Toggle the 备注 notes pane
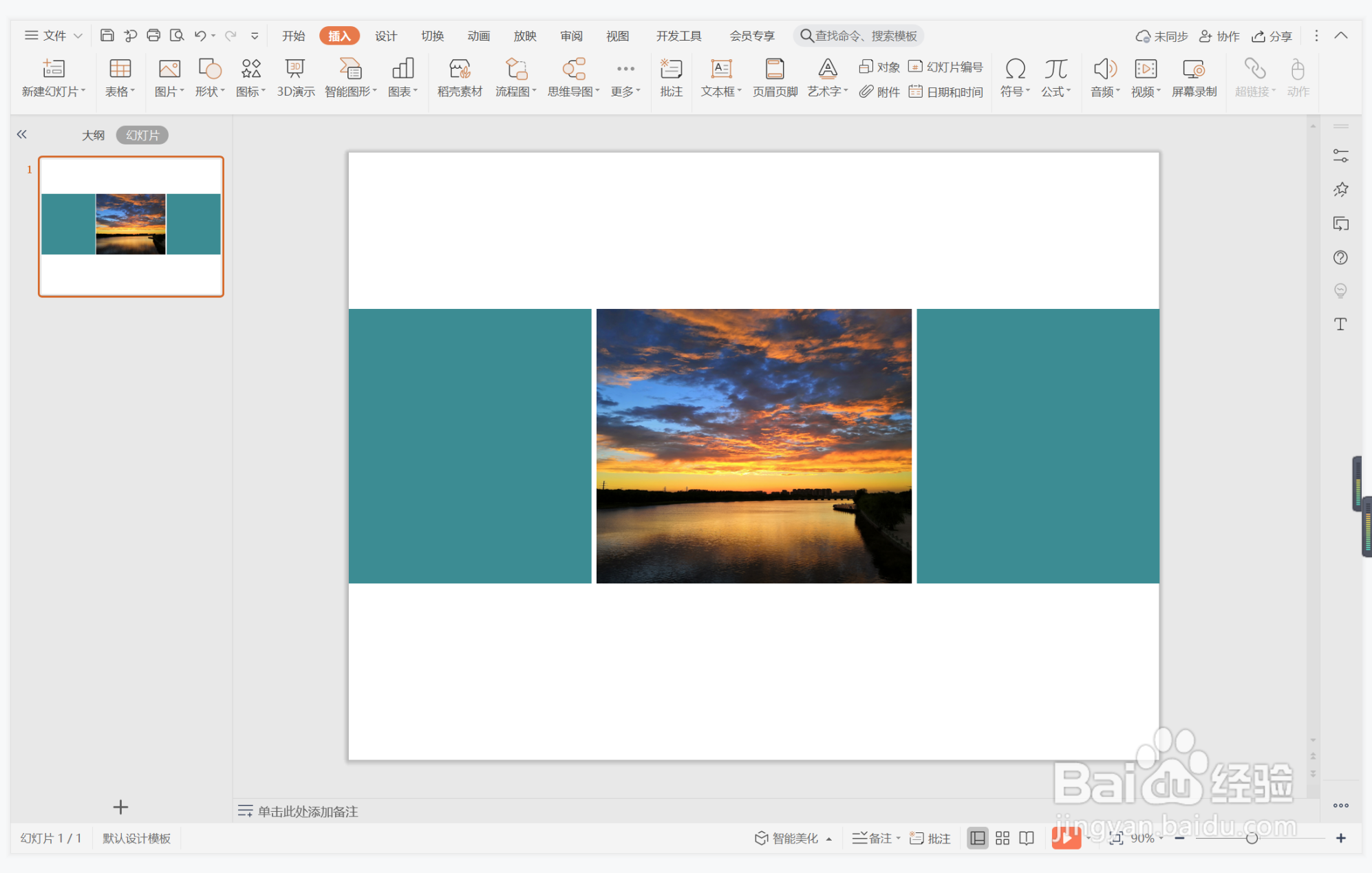The height and width of the screenshot is (873, 1372). [x=875, y=838]
